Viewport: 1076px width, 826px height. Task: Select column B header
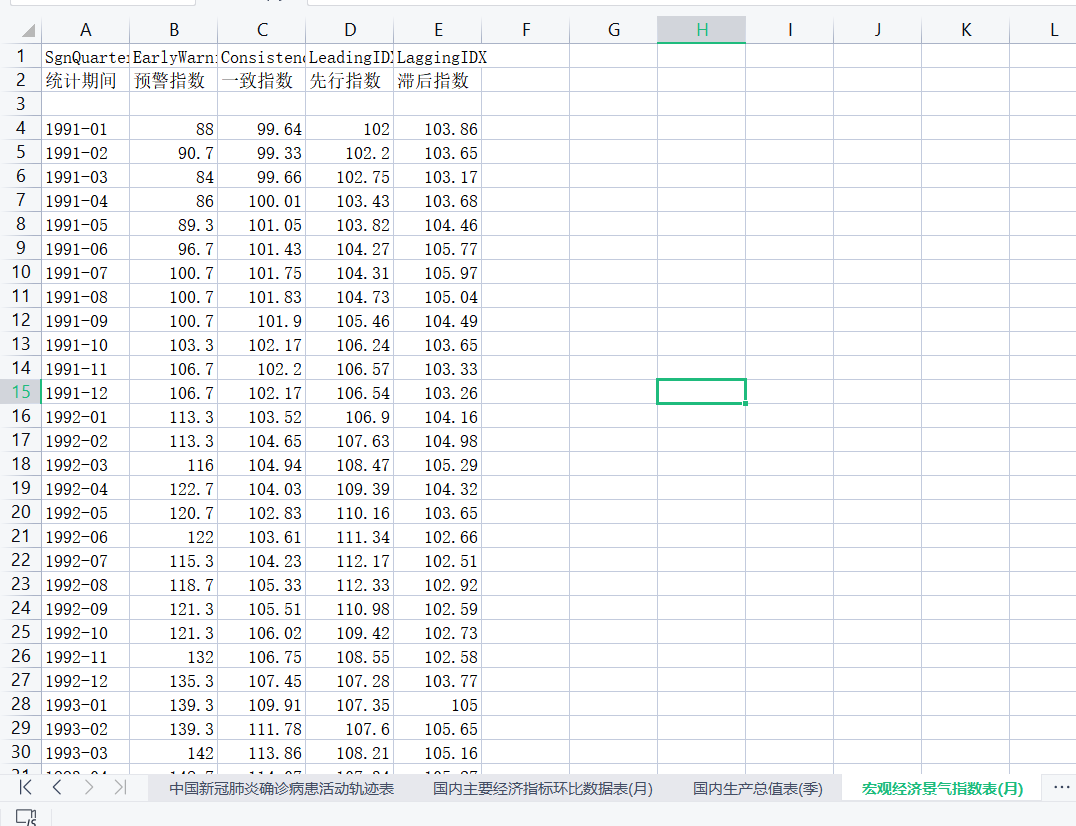click(x=174, y=30)
